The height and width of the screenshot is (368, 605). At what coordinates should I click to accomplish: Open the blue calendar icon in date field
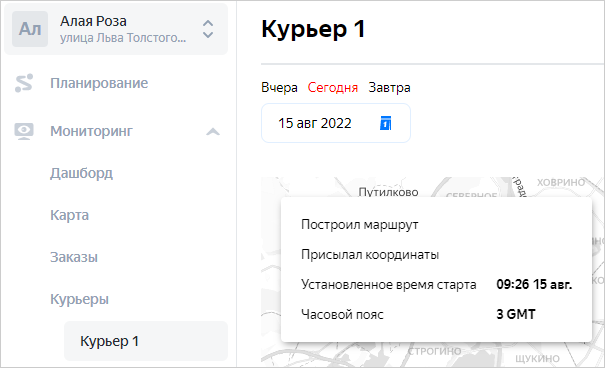(x=385, y=123)
